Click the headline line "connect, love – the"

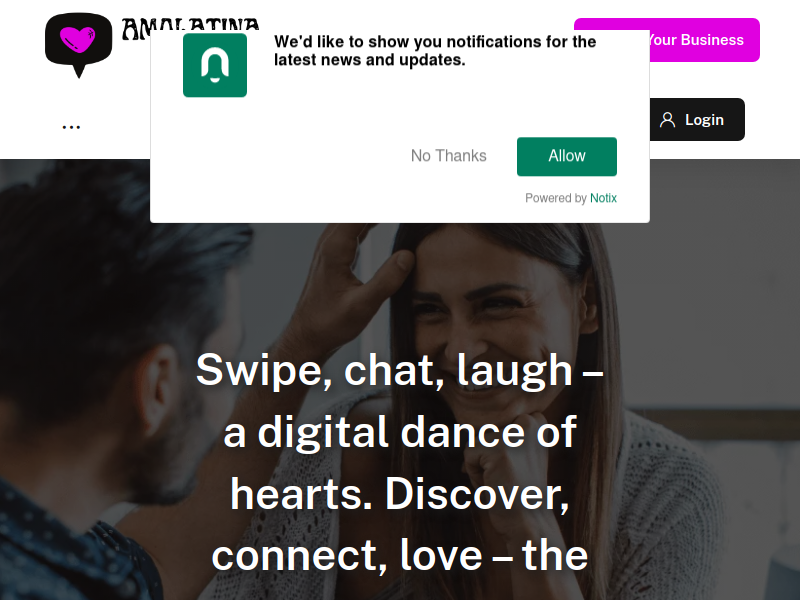399,556
